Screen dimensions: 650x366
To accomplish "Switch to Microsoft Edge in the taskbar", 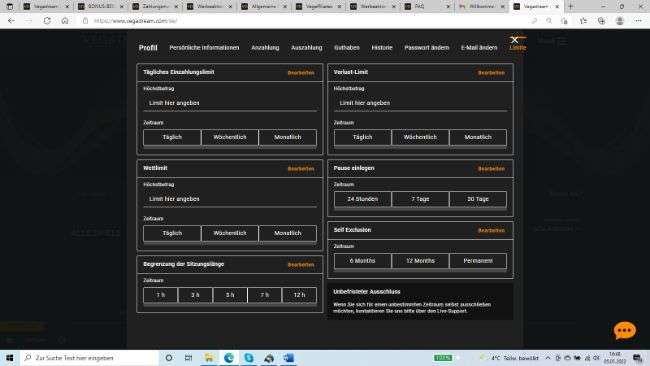I will tap(229, 358).
